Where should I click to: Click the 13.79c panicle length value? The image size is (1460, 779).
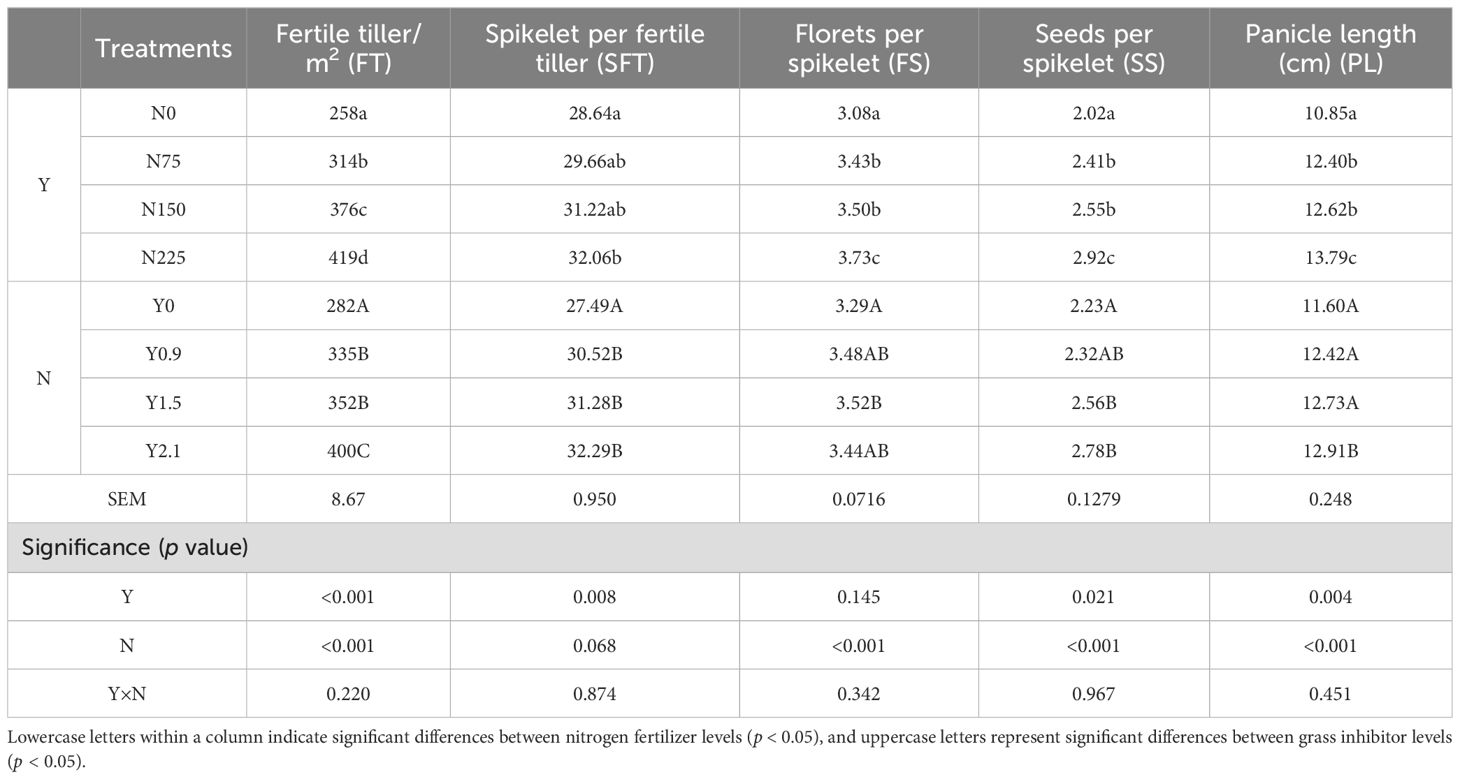tap(1330, 258)
